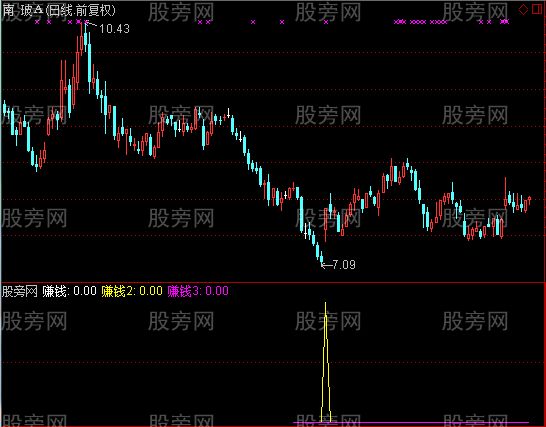Click the red diamond icon at chart corner

(523, 10)
